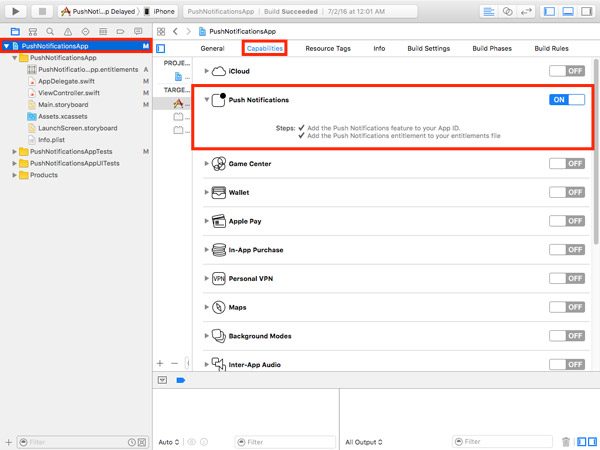Switch to the Info tab
The image size is (600, 450).
379,49
